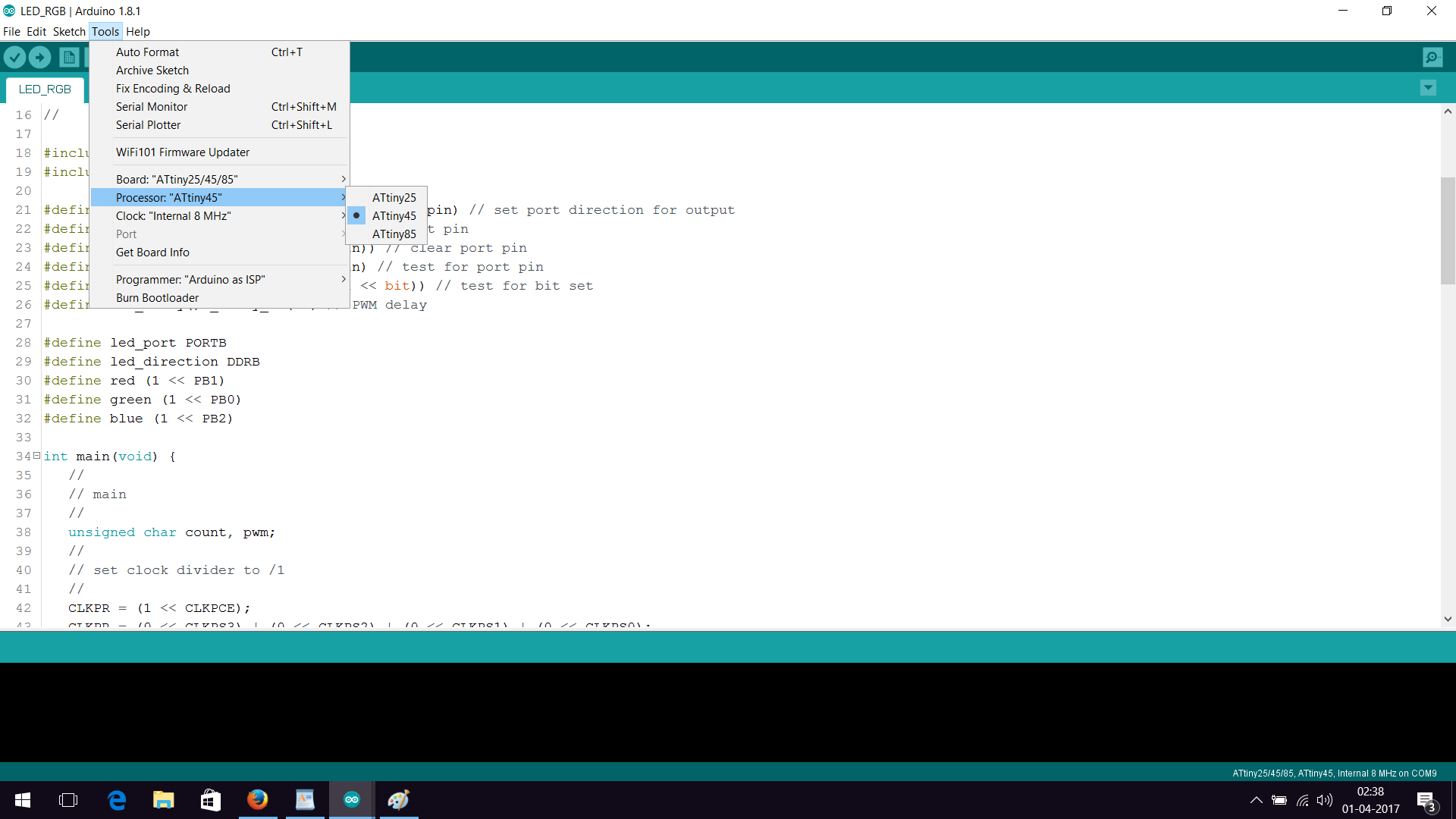Screen dimensions: 1456x819
Task: Expand the Processor ATtiny45 submenu
Action: coord(219,197)
